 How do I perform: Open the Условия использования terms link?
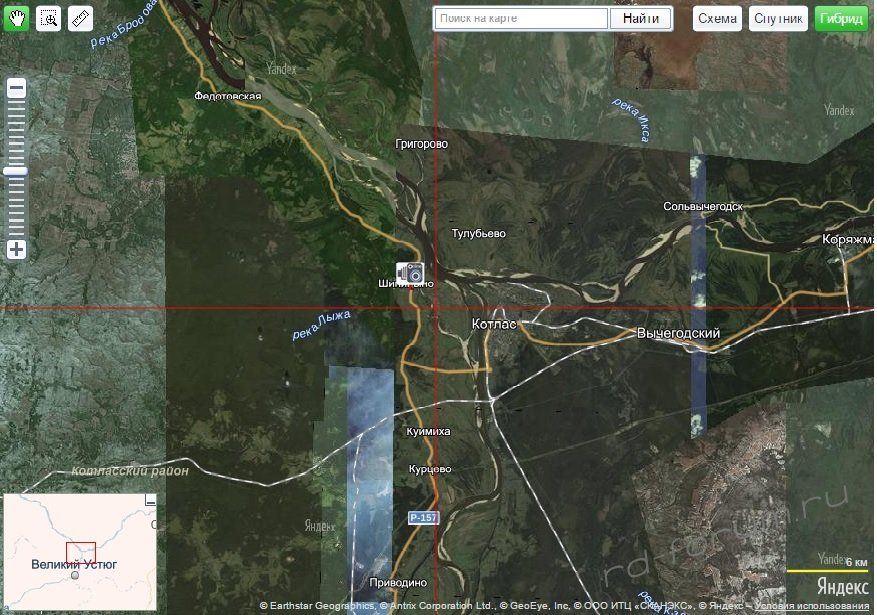click(826, 606)
